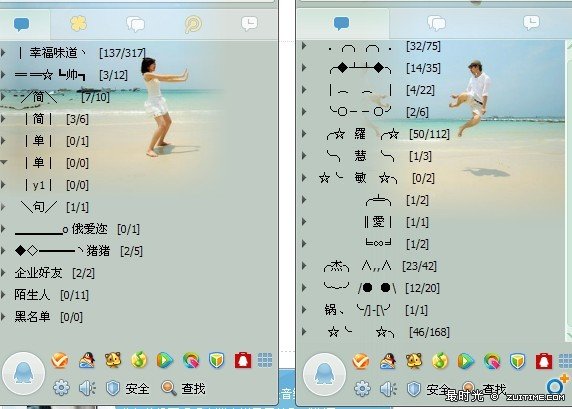
Task: Launch QQ Game penguin icon, left window
Action: [87, 360]
